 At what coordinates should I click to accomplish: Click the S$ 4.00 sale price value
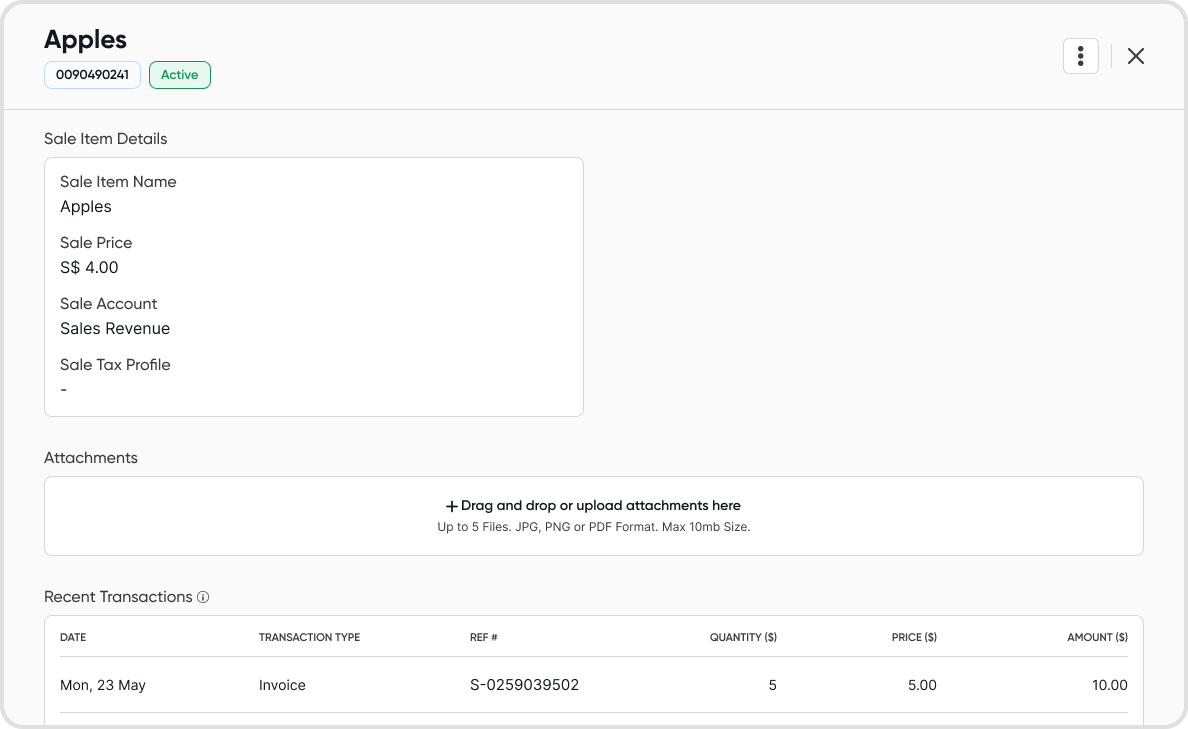(89, 267)
